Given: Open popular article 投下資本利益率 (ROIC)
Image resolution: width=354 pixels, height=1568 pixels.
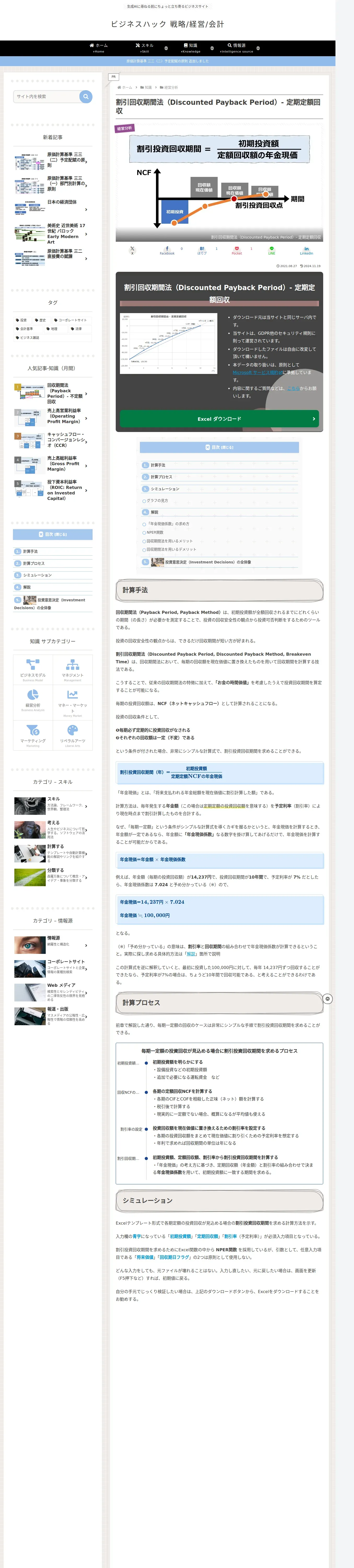Looking at the screenshot, I should [x=53, y=491].
